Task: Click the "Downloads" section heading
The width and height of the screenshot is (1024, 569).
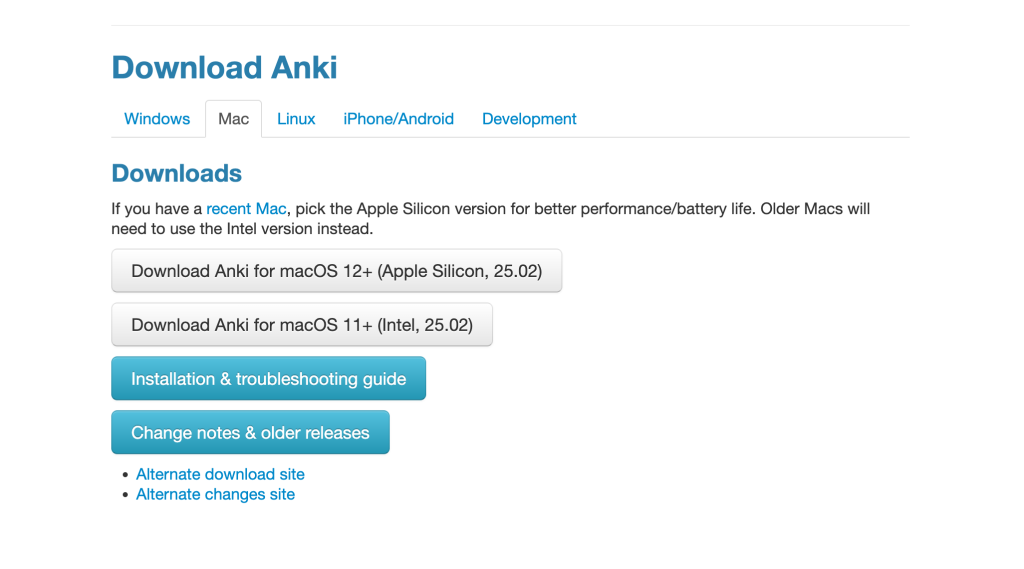Action: 176,173
